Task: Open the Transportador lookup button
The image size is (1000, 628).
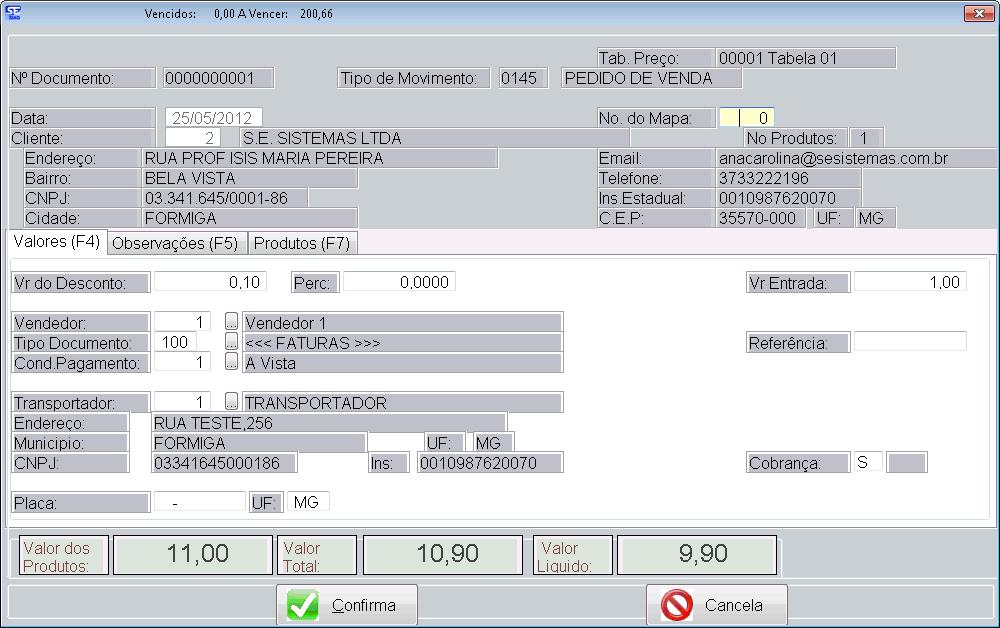Action: 231,402
